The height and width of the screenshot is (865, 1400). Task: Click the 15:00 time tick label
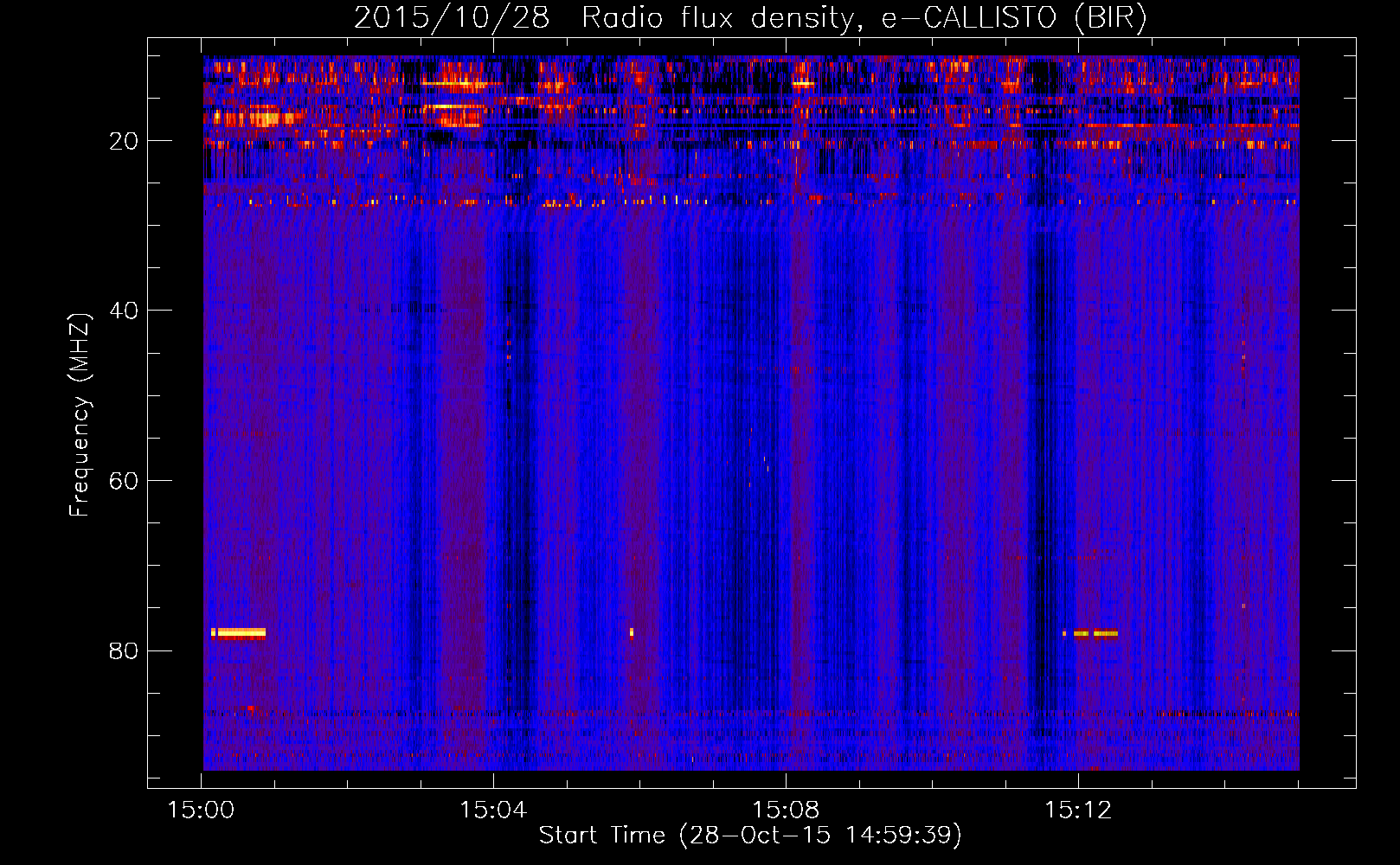click(201, 811)
